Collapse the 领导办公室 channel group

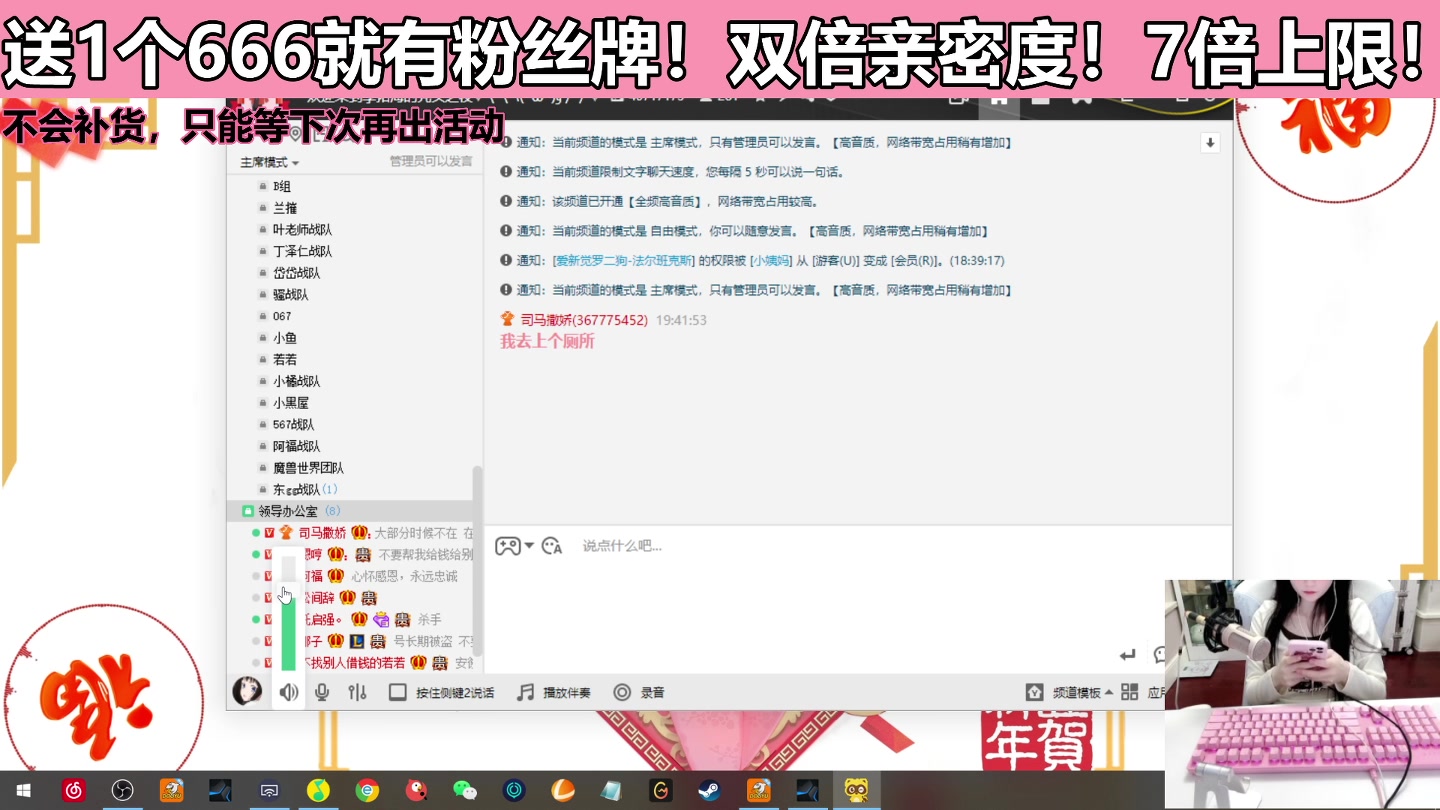coord(247,510)
